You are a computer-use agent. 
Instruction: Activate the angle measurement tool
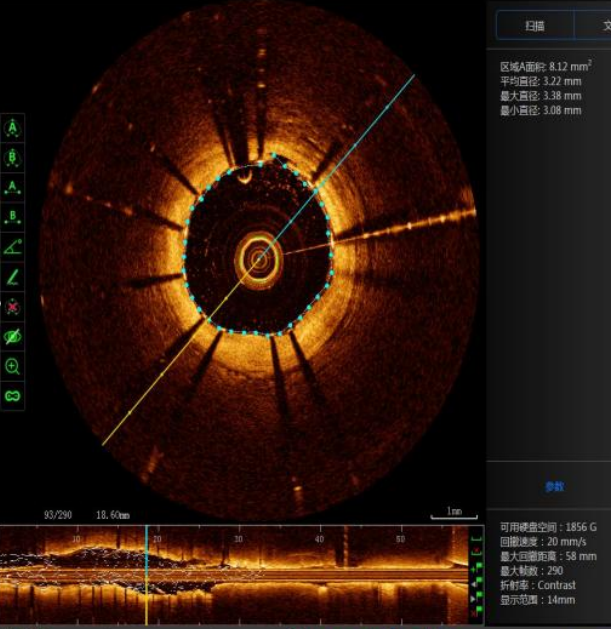[x=13, y=246]
